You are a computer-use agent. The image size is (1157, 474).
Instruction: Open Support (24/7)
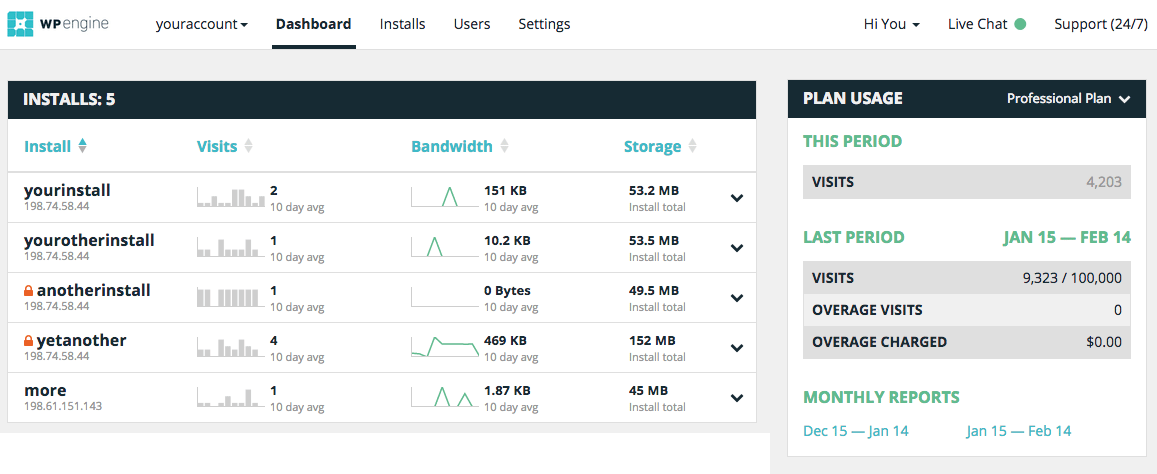pos(1100,24)
